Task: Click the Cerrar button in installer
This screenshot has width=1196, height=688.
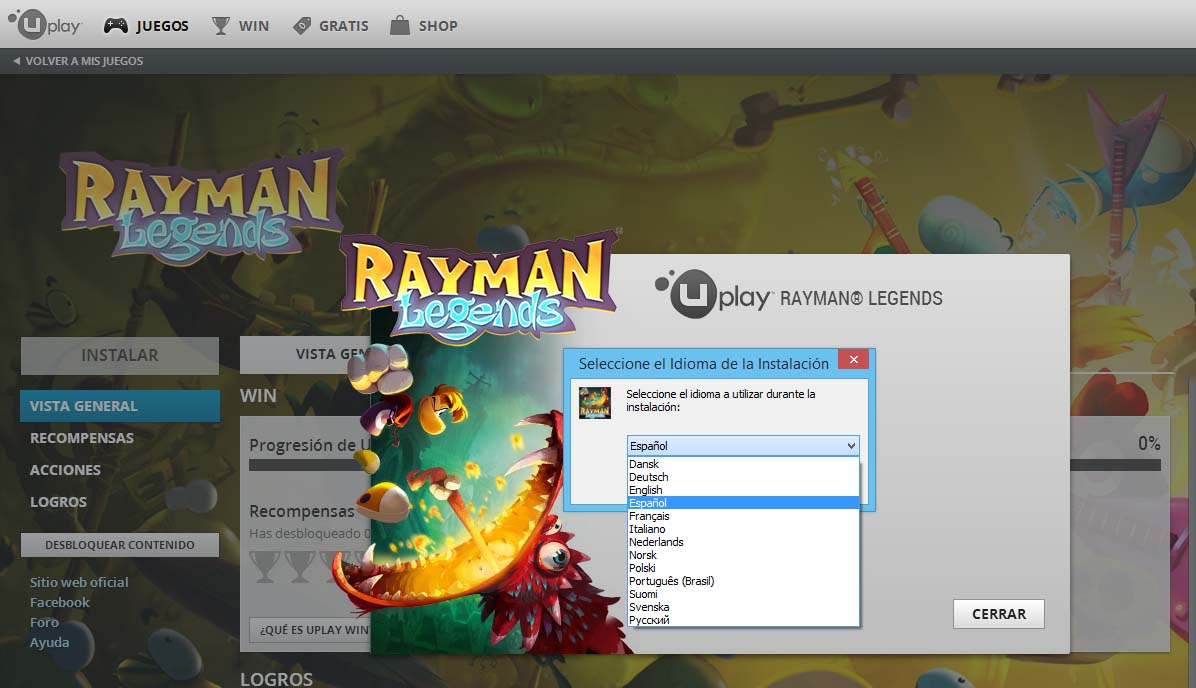Action: pos(998,614)
